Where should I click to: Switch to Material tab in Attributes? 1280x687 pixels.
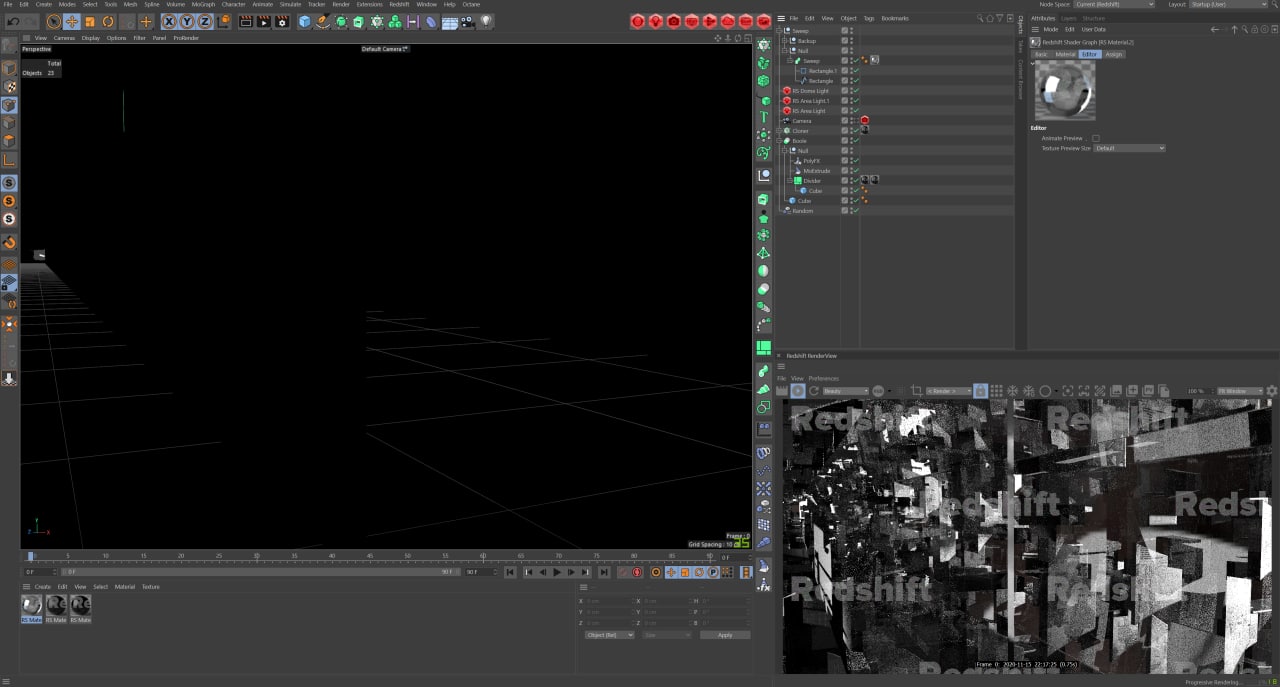1066,54
